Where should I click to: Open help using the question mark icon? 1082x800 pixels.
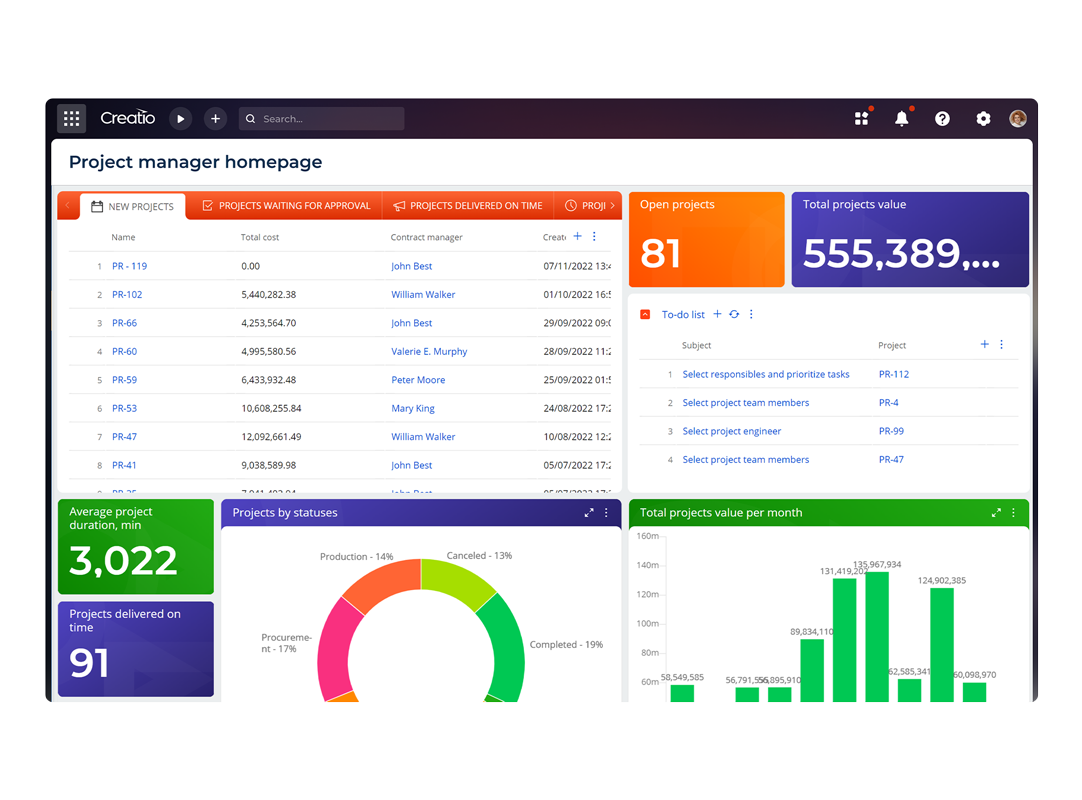pyautogui.click(x=942, y=118)
